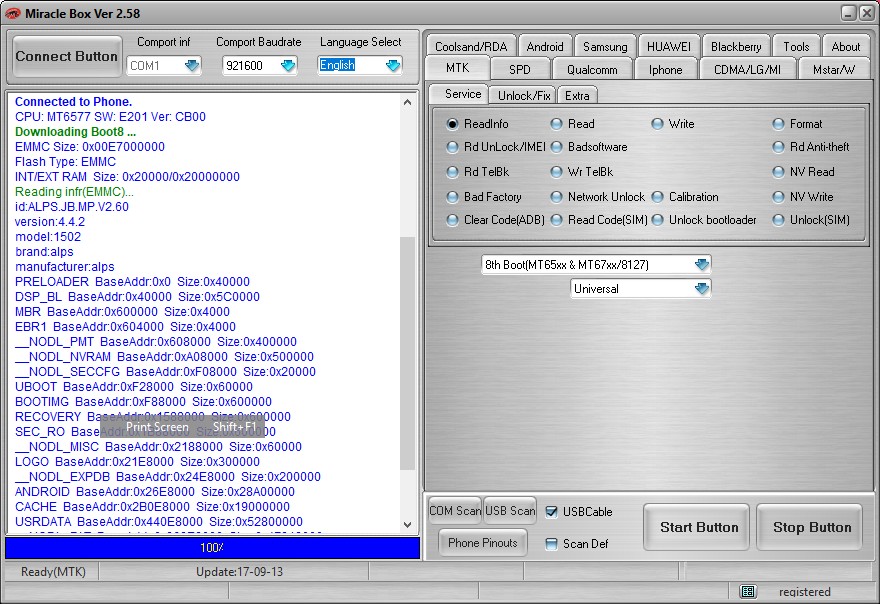This screenshot has width=880, height=604.
Task: Click the 'registered' status text
Action: click(x=804, y=592)
